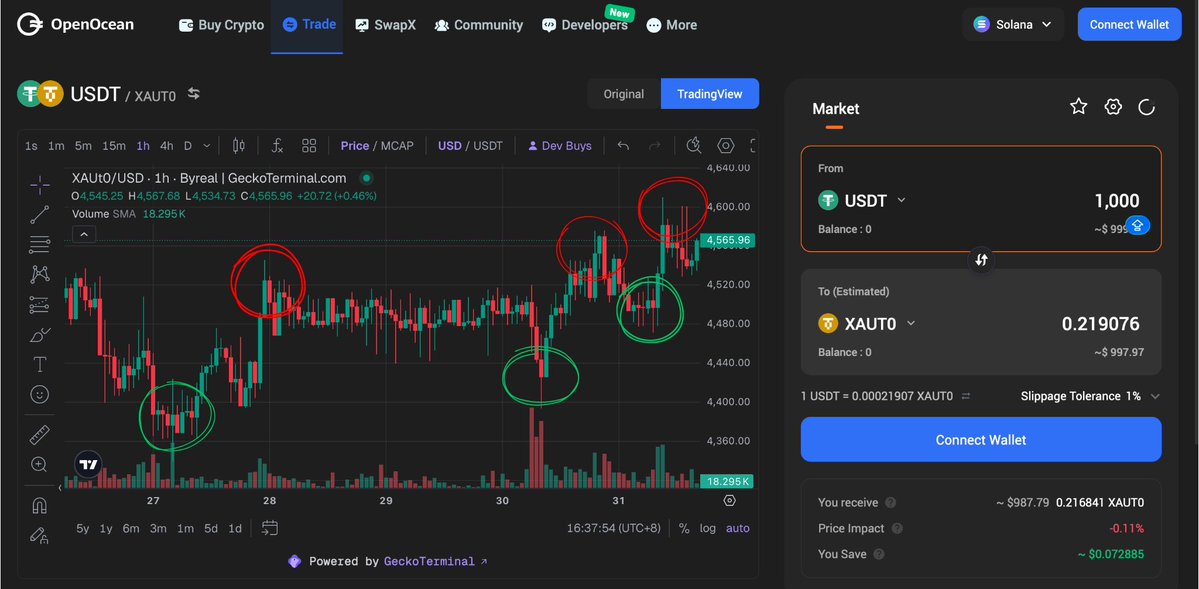Select the chart patterns tool
Viewport: 1199px width, 589px height.
pyautogui.click(x=40, y=274)
